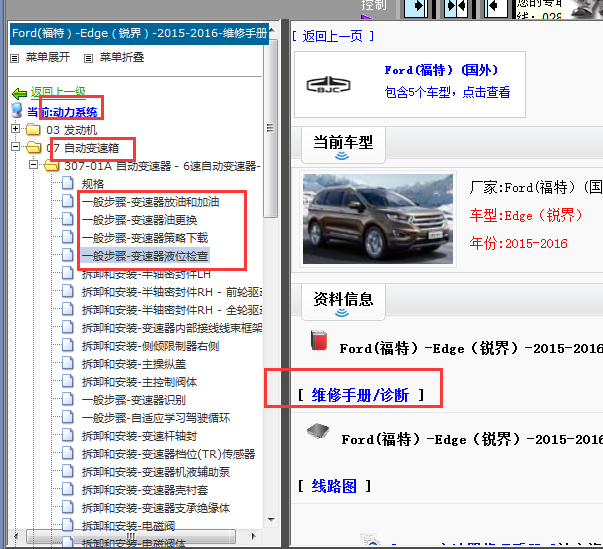Open 拆卸和安装-半轴密封件RH - 全轮驱动
Viewport: 603px width, 549px height.
tap(172, 310)
